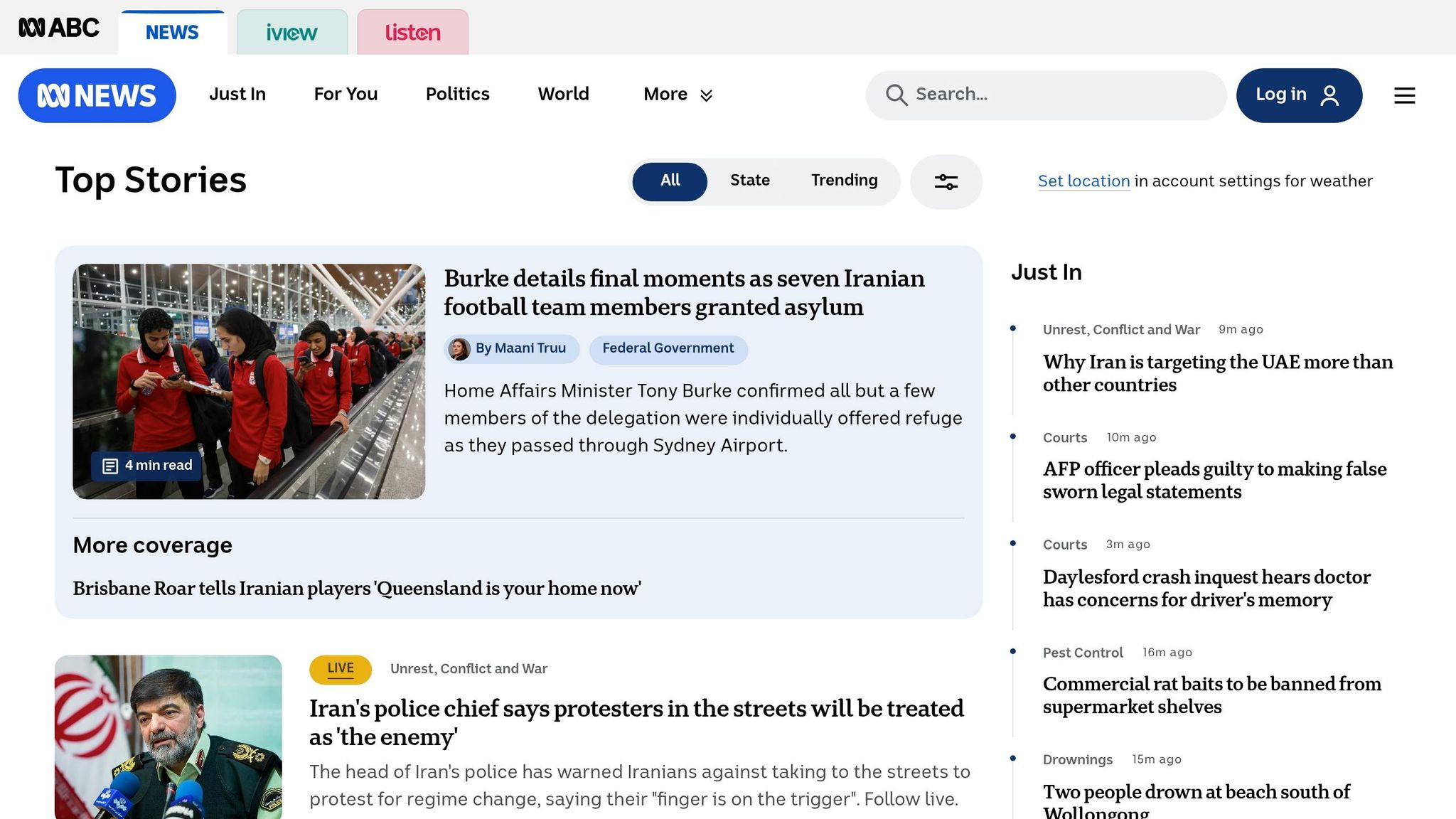Switch to the iview tab
Image resolution: width=1456 pixels, height=819 pixels.
pyautogui.click(x=292, y=32)
